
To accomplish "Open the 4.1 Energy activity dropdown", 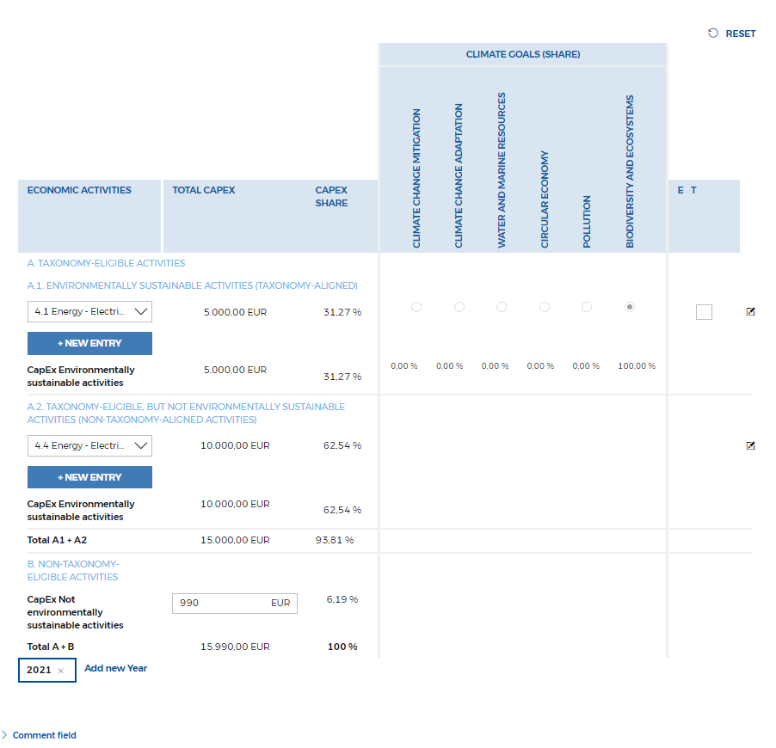I will coord(90,312).
